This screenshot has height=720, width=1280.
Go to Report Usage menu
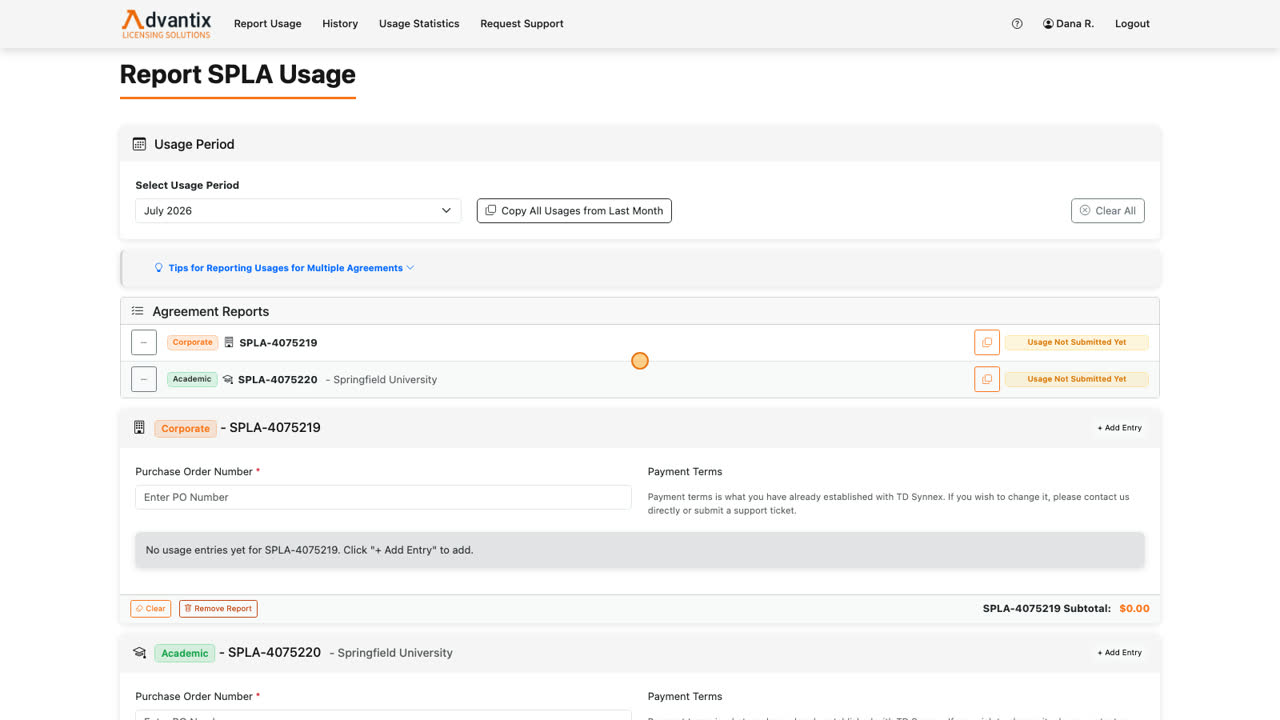click(x=267, y=24)
